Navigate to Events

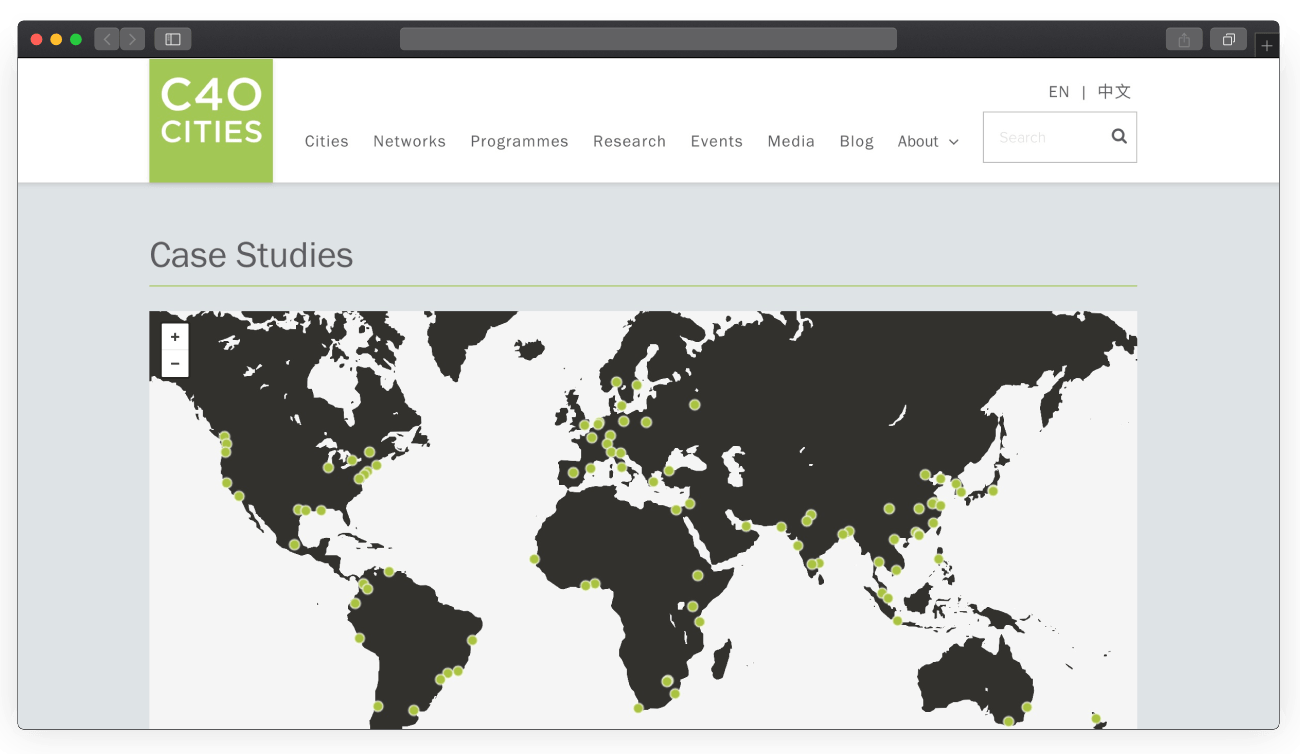tap(717, 141)
